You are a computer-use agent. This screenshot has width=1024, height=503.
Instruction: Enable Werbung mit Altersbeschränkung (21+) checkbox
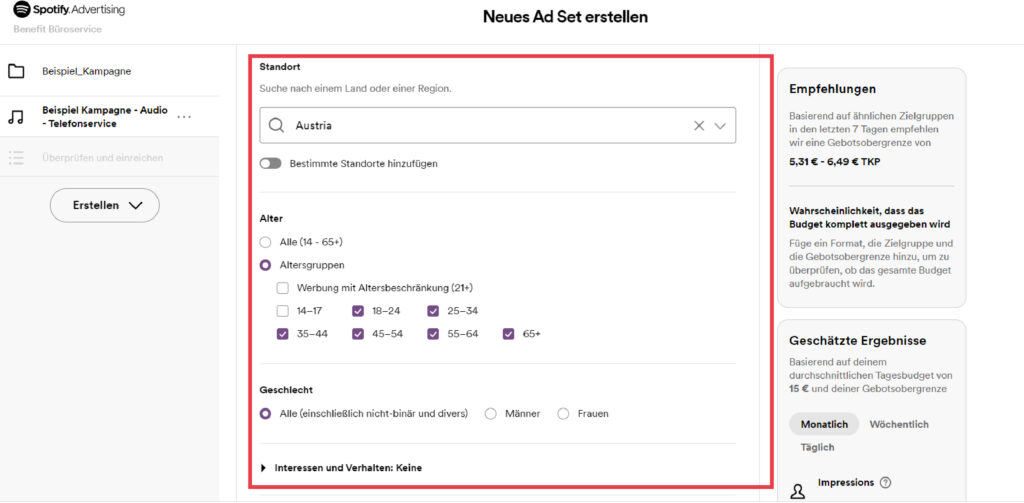[x=283, y=288]
